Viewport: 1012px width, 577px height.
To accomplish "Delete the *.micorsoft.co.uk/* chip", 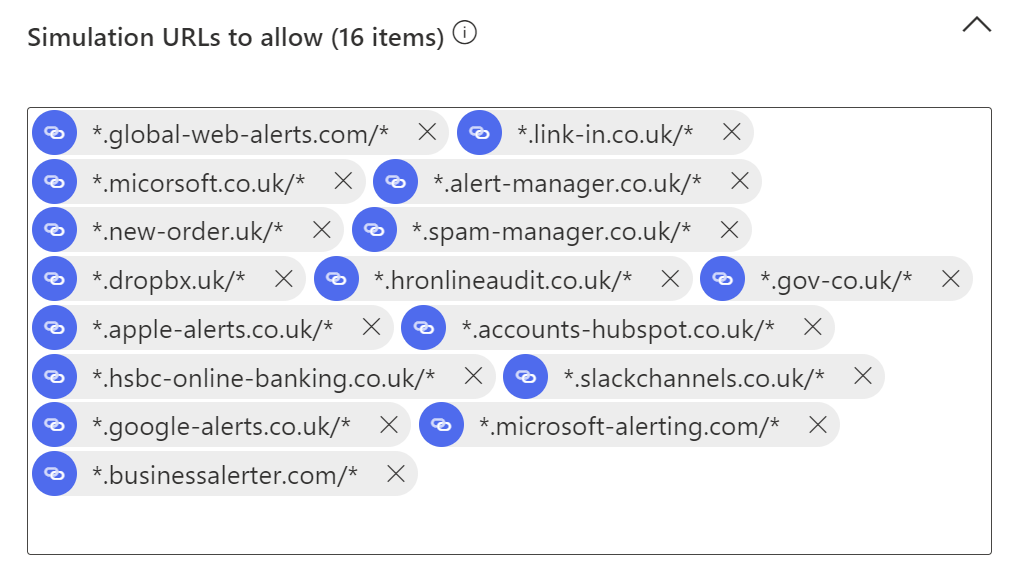I will [343, 181].
